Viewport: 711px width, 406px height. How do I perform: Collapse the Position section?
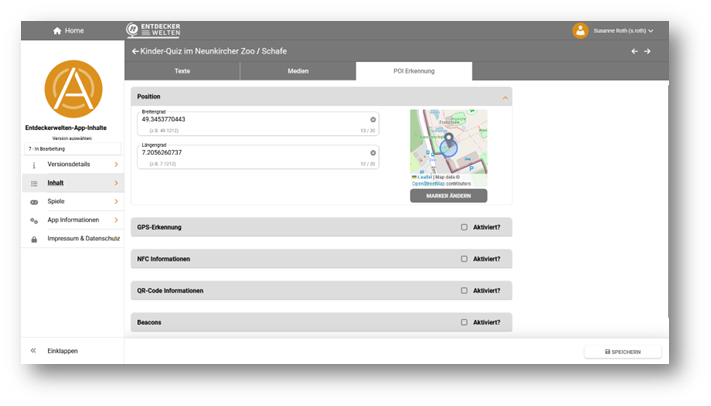coord(505,97)
